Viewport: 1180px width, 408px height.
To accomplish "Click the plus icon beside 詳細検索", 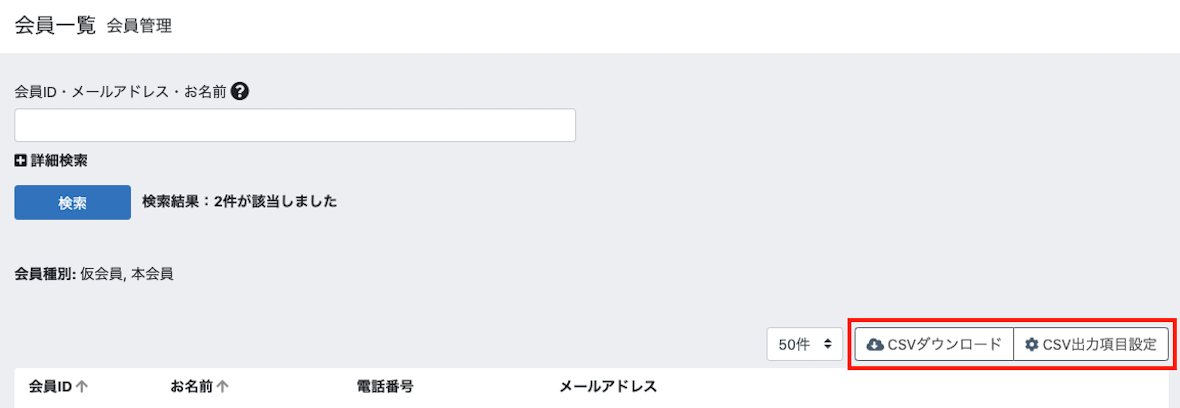I will (x=20, y=160).
